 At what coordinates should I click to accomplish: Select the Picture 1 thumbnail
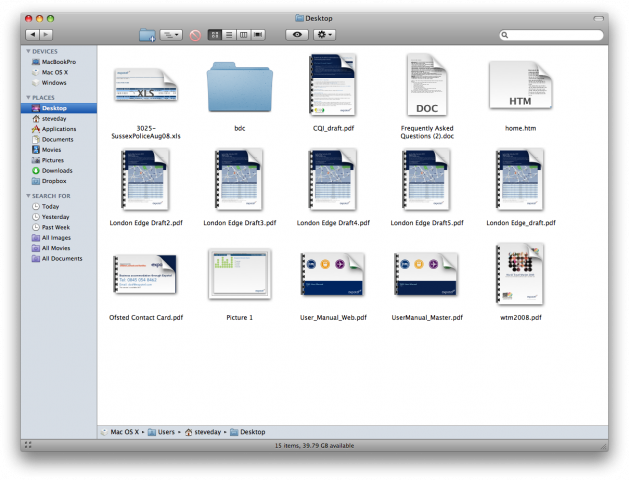coord(240,274)
